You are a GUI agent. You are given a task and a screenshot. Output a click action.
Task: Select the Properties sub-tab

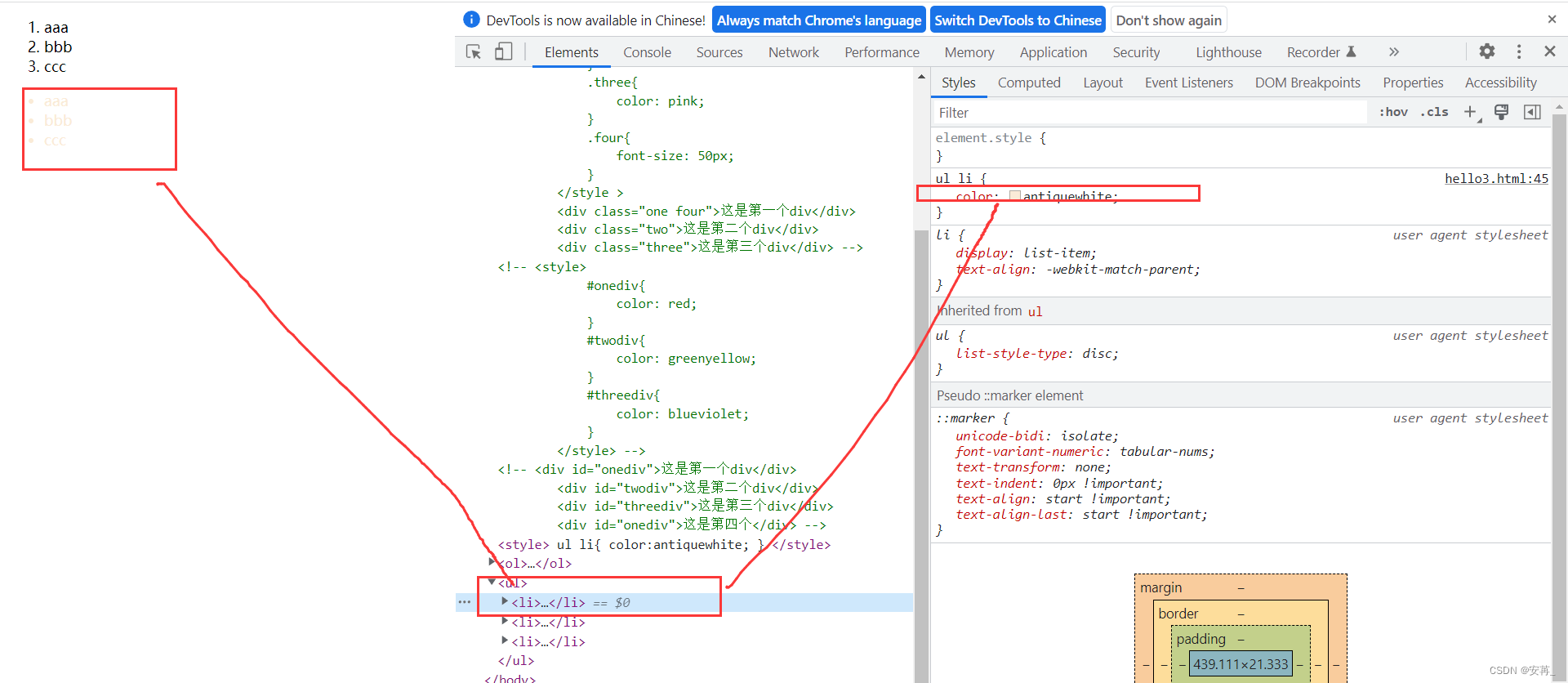1413,83
